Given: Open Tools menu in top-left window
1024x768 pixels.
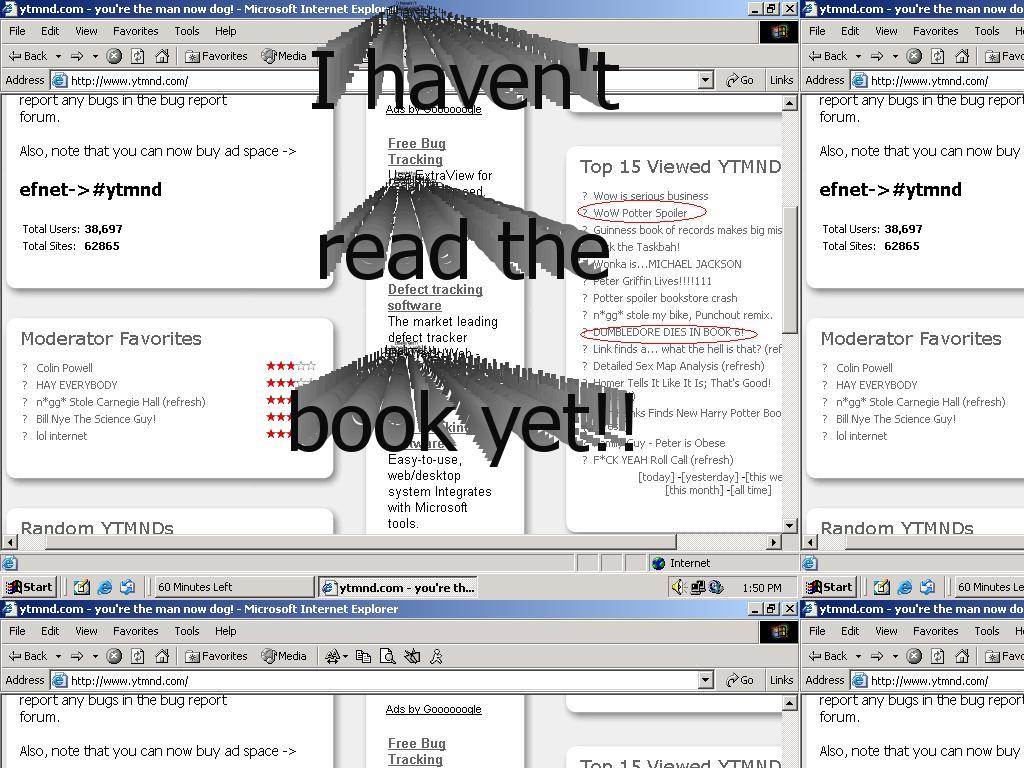Looking at the screenshot, I should [x=187, y=31].
